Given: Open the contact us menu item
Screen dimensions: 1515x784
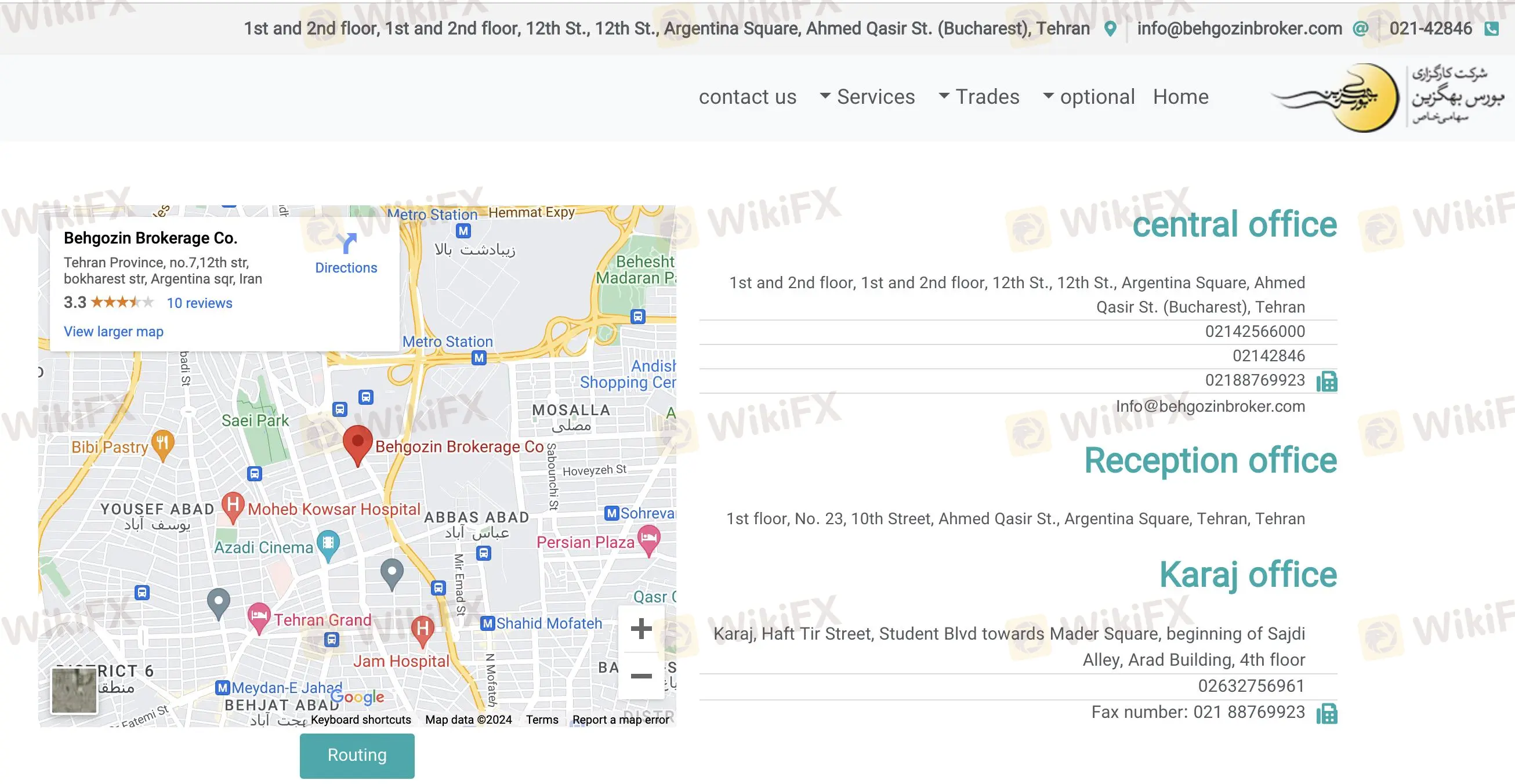Looking at the screenshot, I should [747, 96].
